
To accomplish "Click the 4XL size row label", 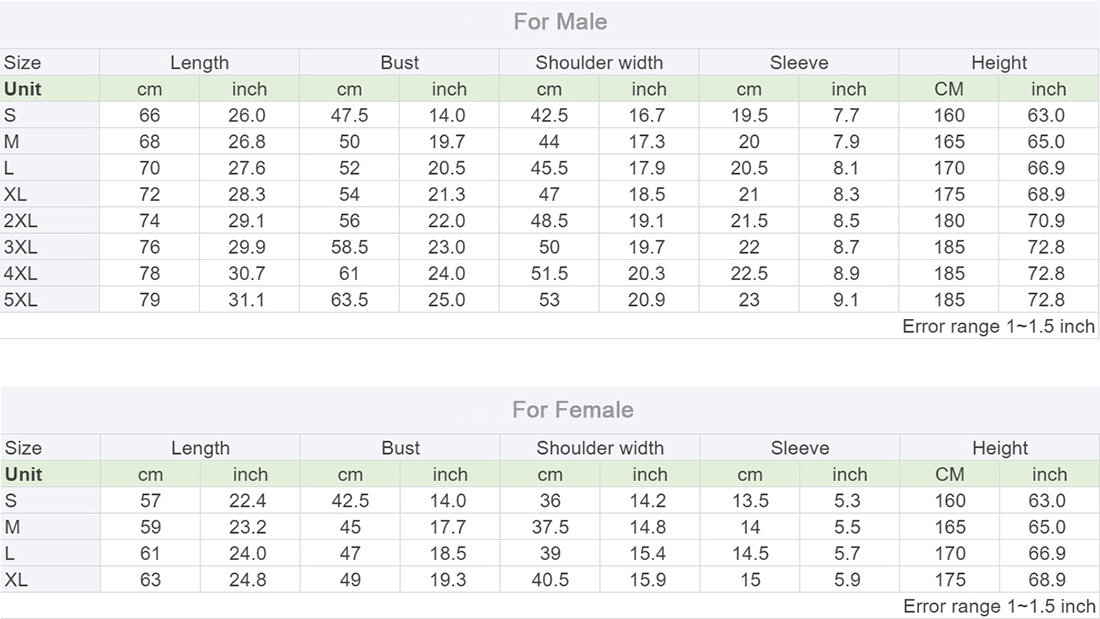I will [21, 273].
